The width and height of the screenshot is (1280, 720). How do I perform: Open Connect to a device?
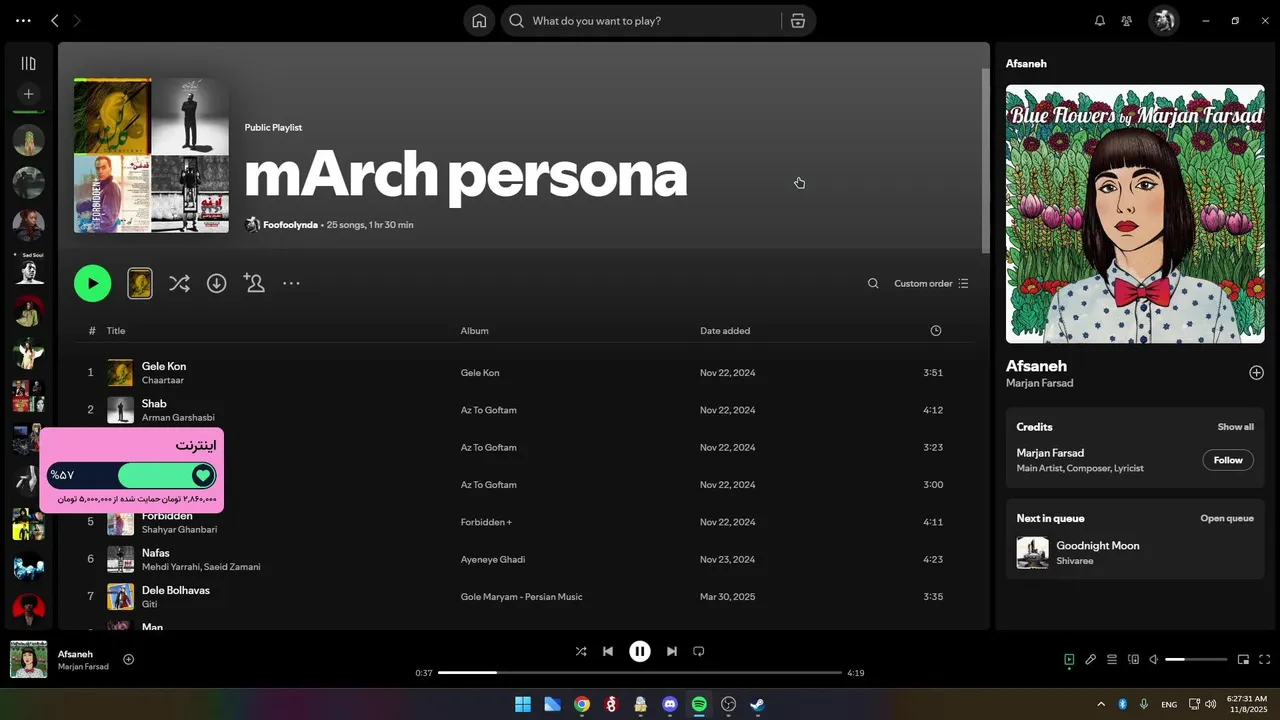coord(1133,659)
